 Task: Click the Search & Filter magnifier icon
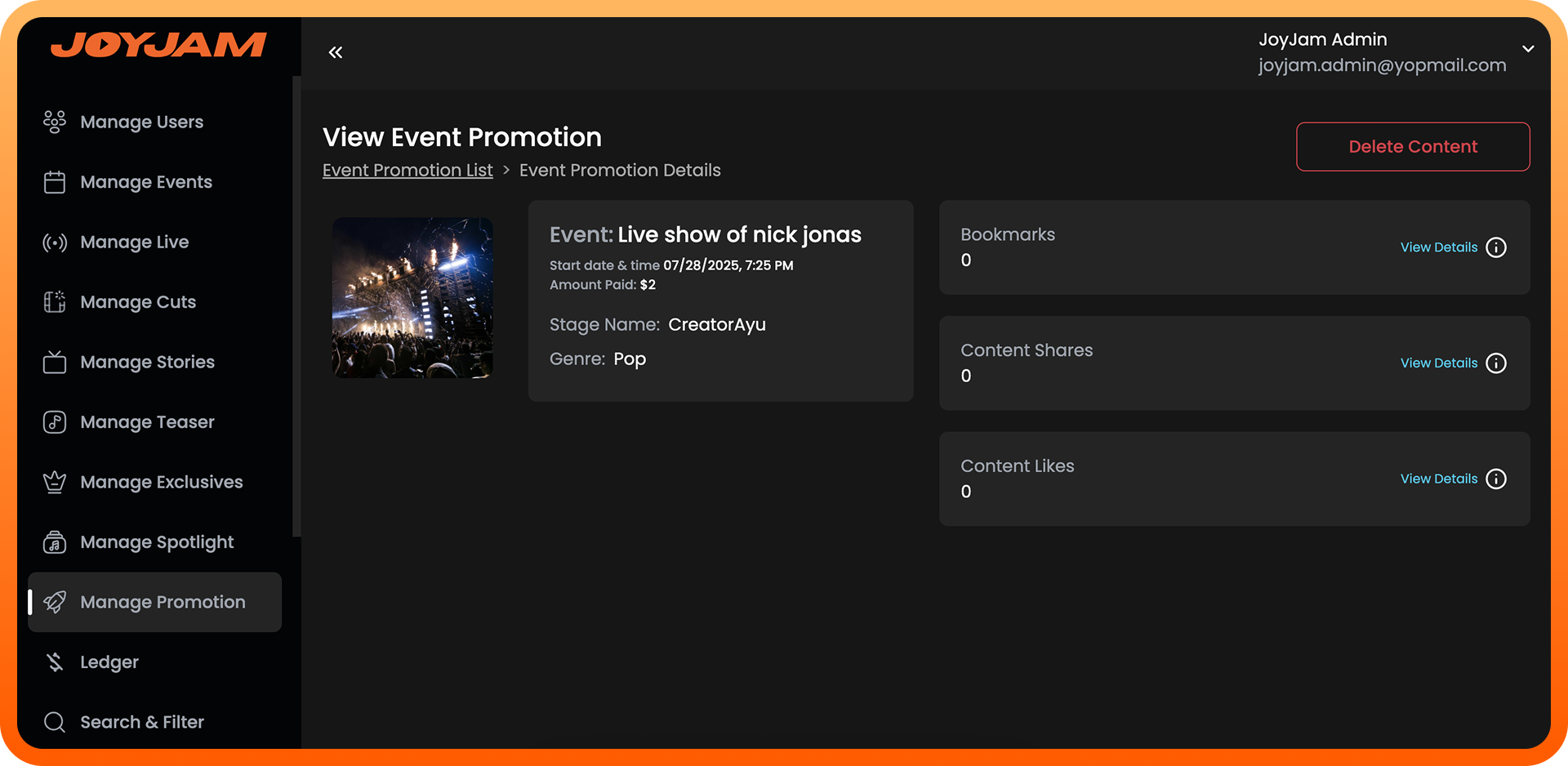coord(55,722)
